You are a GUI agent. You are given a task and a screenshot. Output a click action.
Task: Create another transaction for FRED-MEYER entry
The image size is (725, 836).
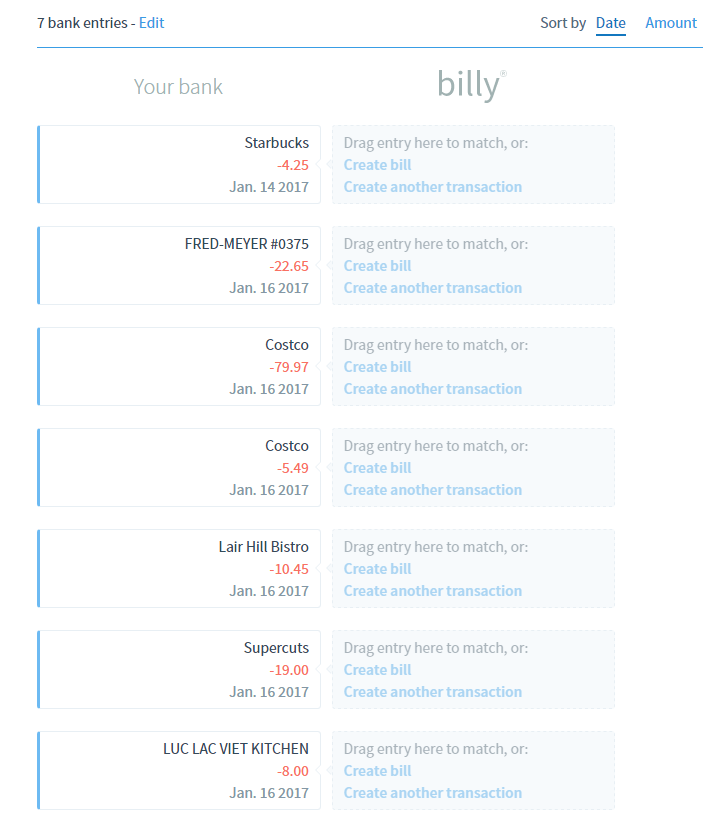[x=432, y=288]
